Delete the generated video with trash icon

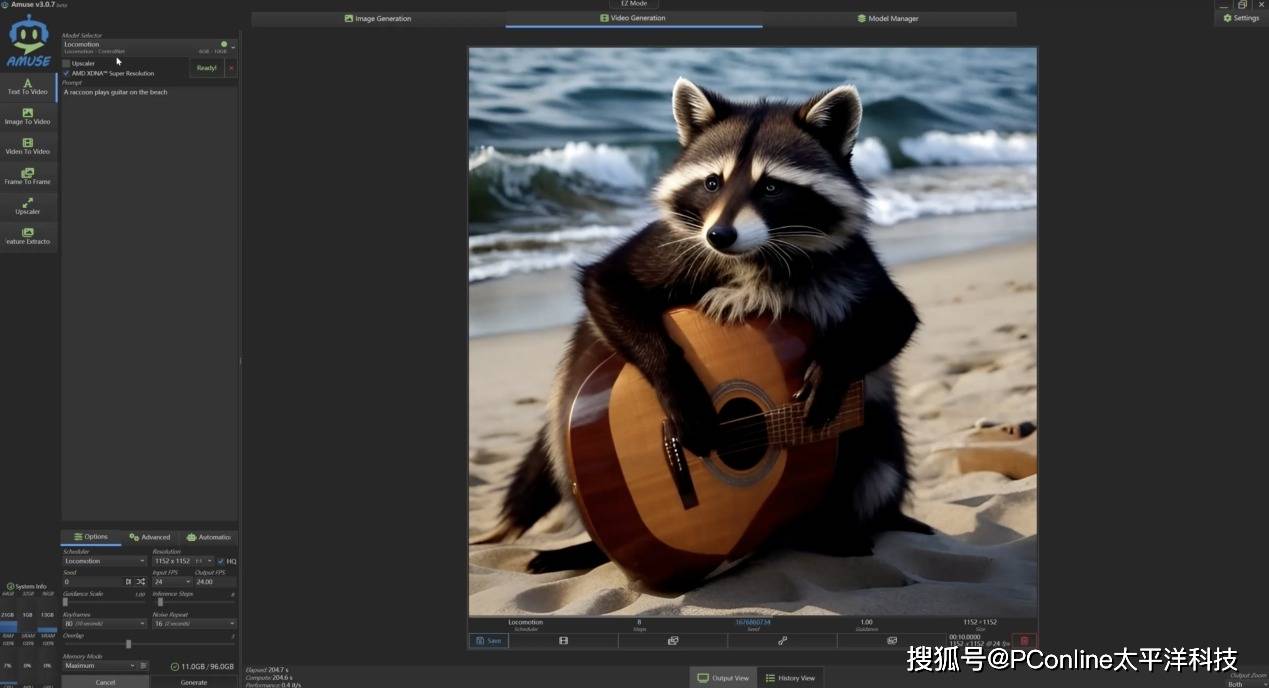point(1023,640)
